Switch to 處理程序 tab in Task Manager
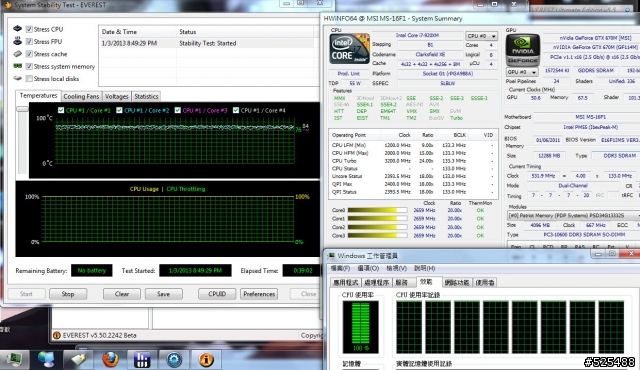The image size is (640, 370). click(x=376, y=282)
